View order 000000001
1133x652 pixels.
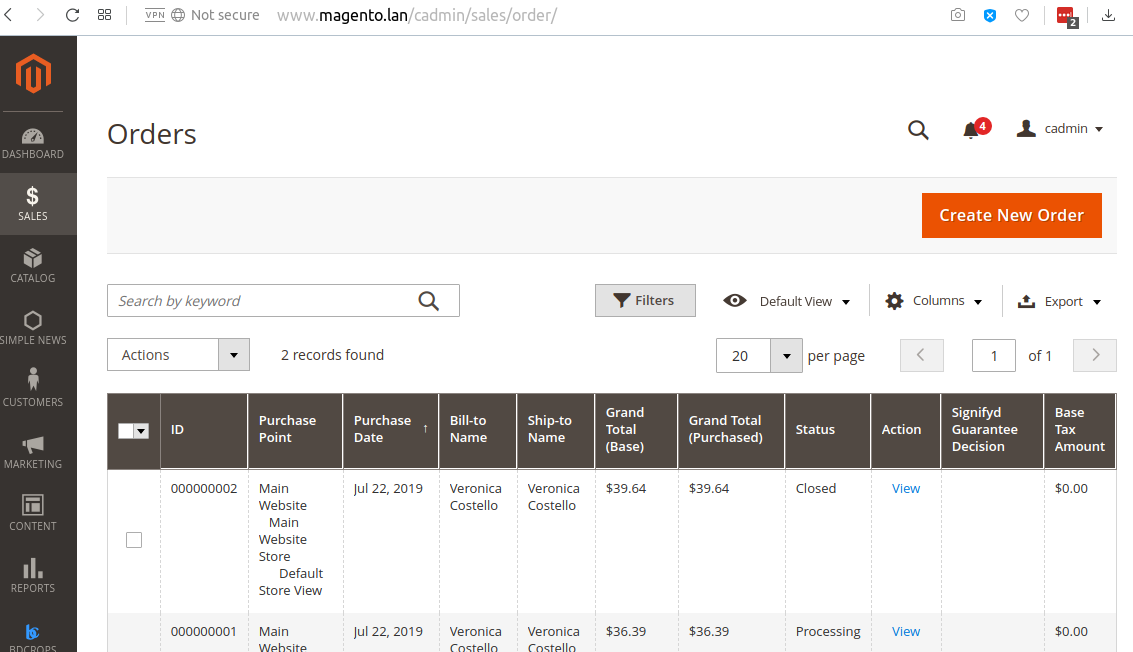905,632
